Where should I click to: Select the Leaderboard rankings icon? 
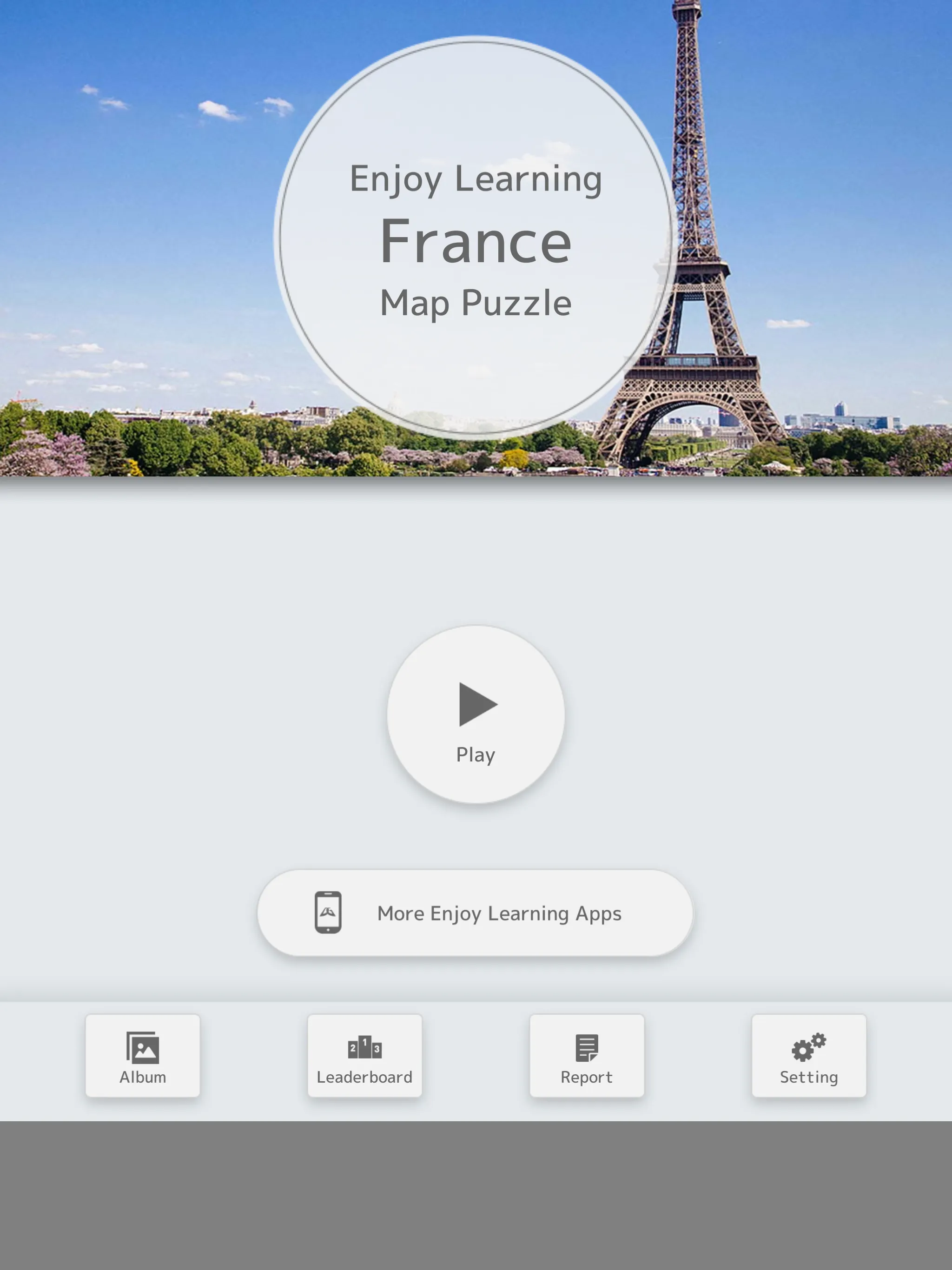(x=363, y=1046)
